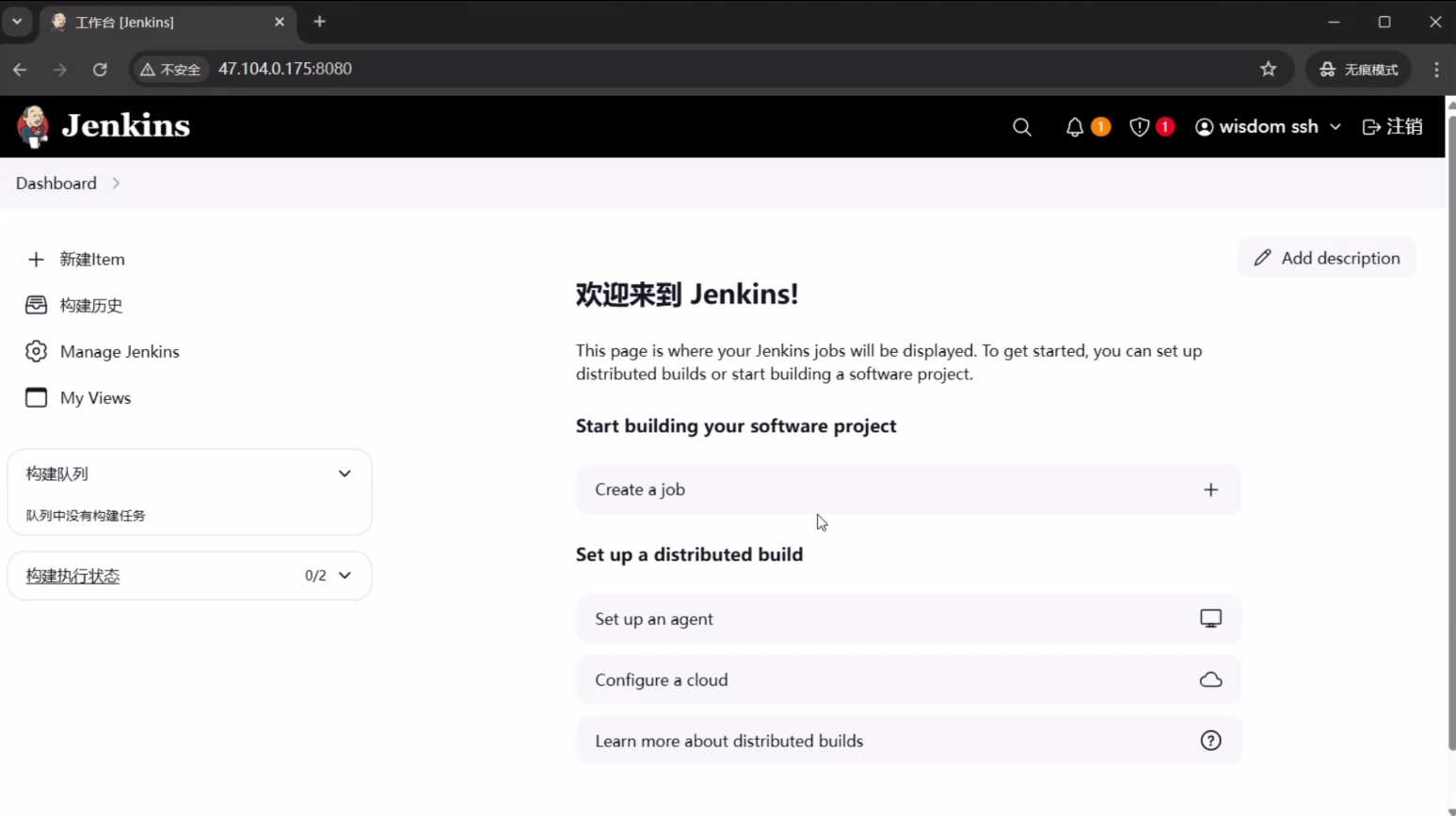Select the 工作台 [Jenkins] browser tab
Viewport: 1456px width, 816px height.
pos(168,22)
